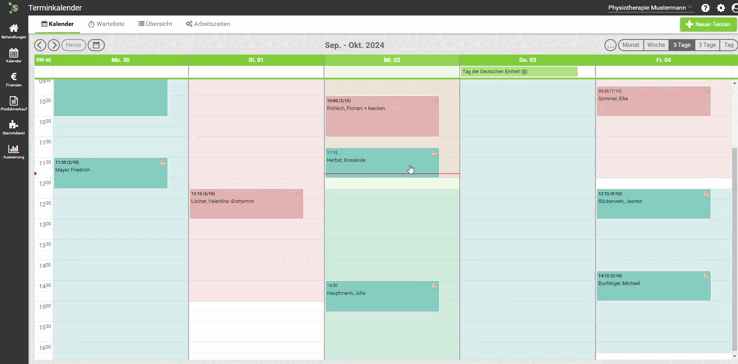Switch to the Arbeitszeiten tab
This screenshot has width=738, height=364.
tap(208, 24)
